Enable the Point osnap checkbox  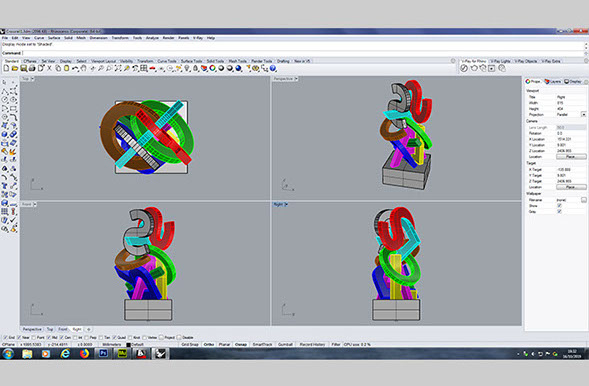click(x=34, y=338)
